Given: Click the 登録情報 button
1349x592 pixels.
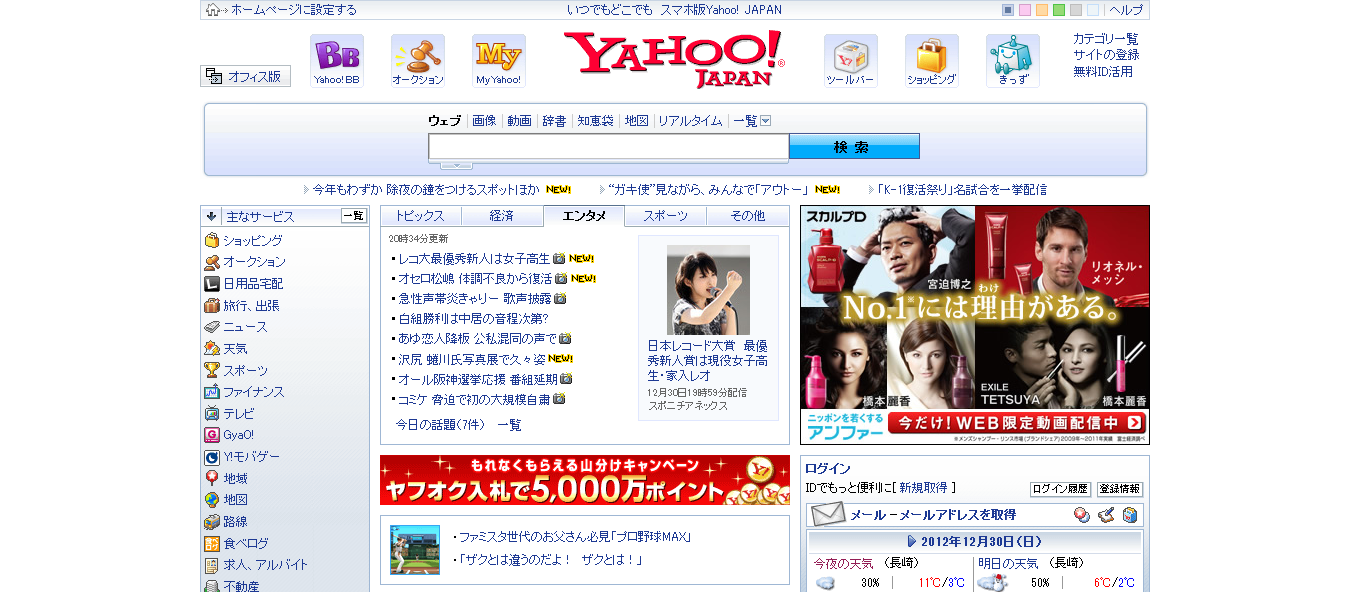Looking at the screenshot, I should [x=1120, y=490].
